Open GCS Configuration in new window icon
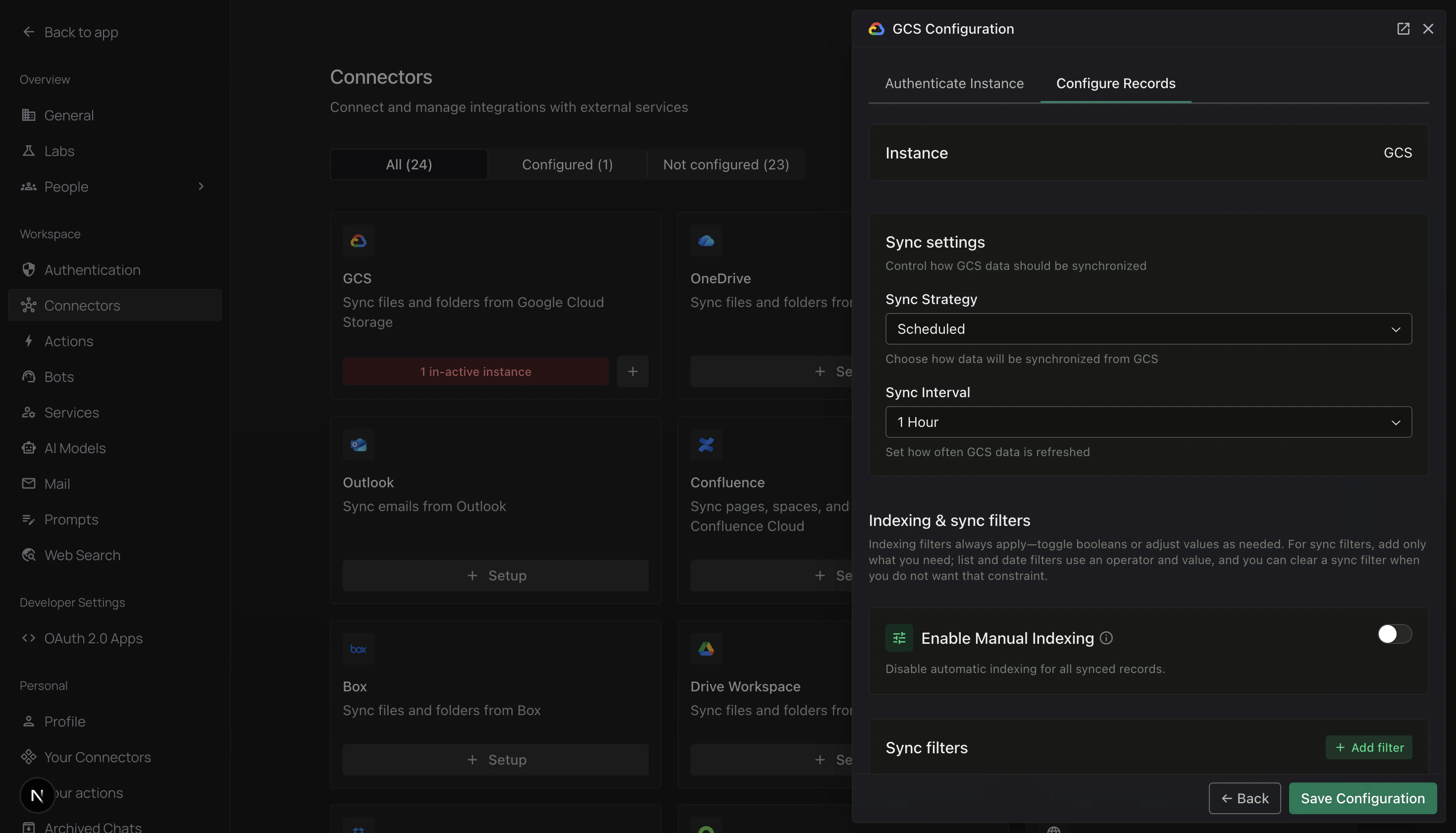1456x833 pixels. point(1403,29)
